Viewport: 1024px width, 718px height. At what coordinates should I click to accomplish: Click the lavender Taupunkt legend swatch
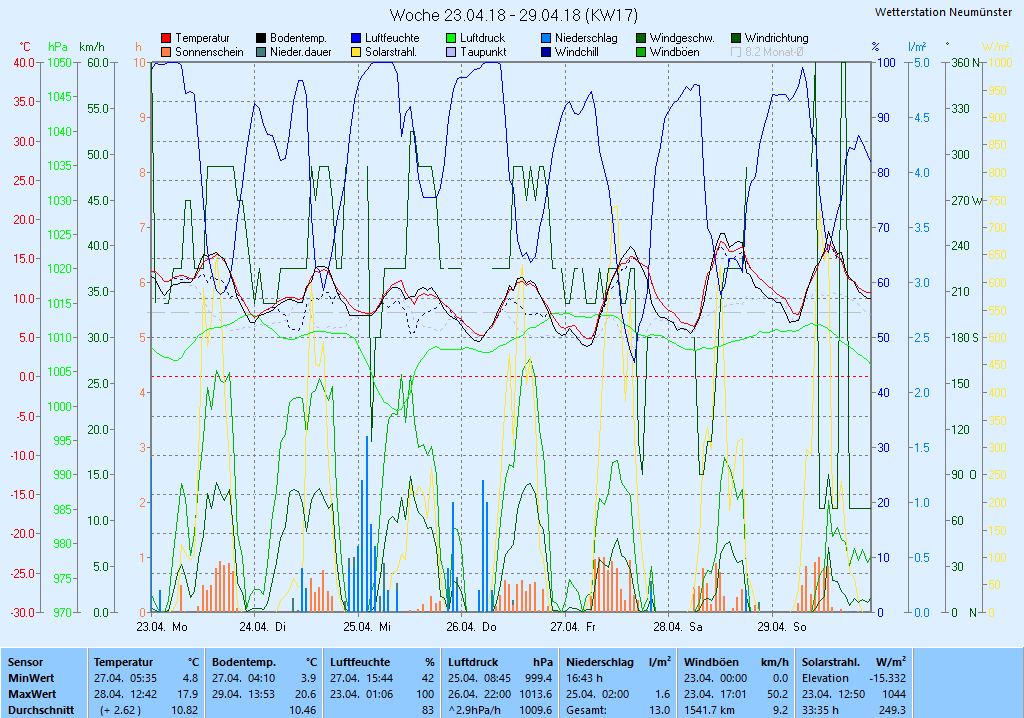pos(451,52)
